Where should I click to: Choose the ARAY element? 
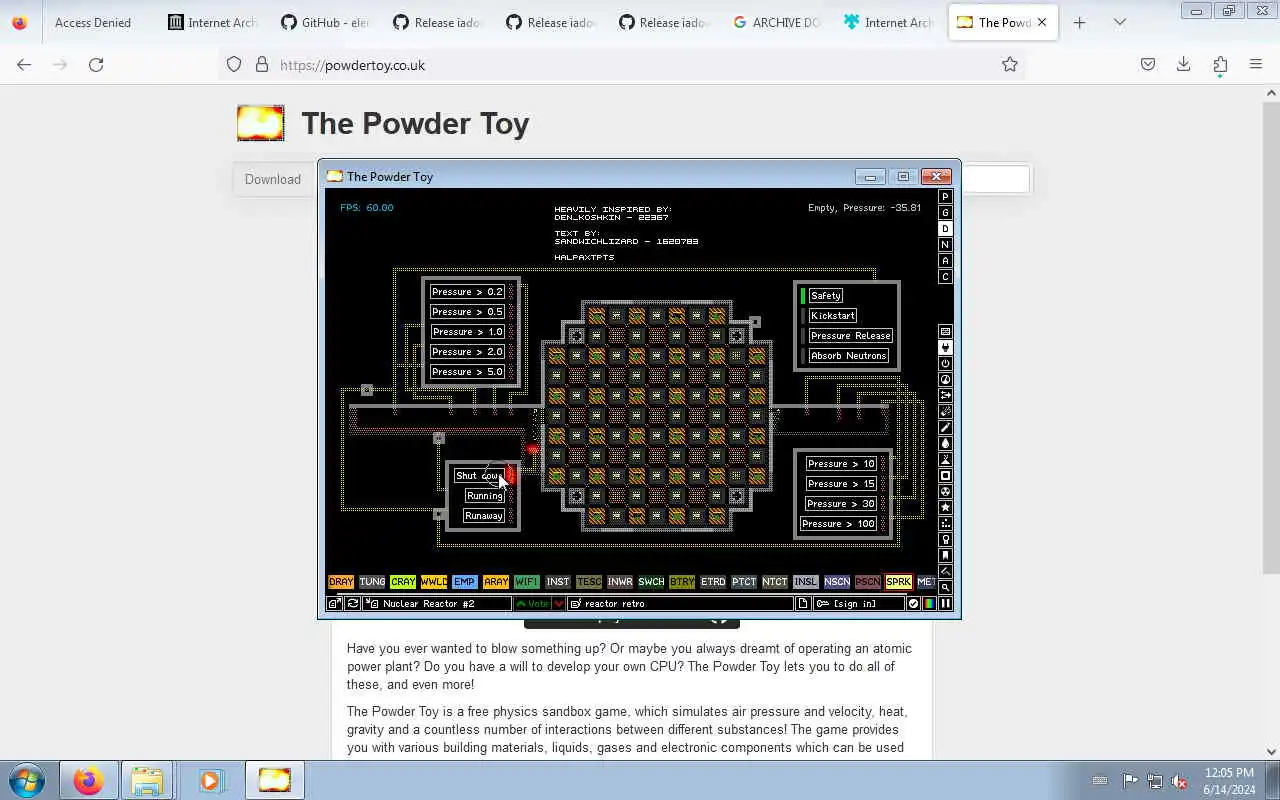(496, 582)
